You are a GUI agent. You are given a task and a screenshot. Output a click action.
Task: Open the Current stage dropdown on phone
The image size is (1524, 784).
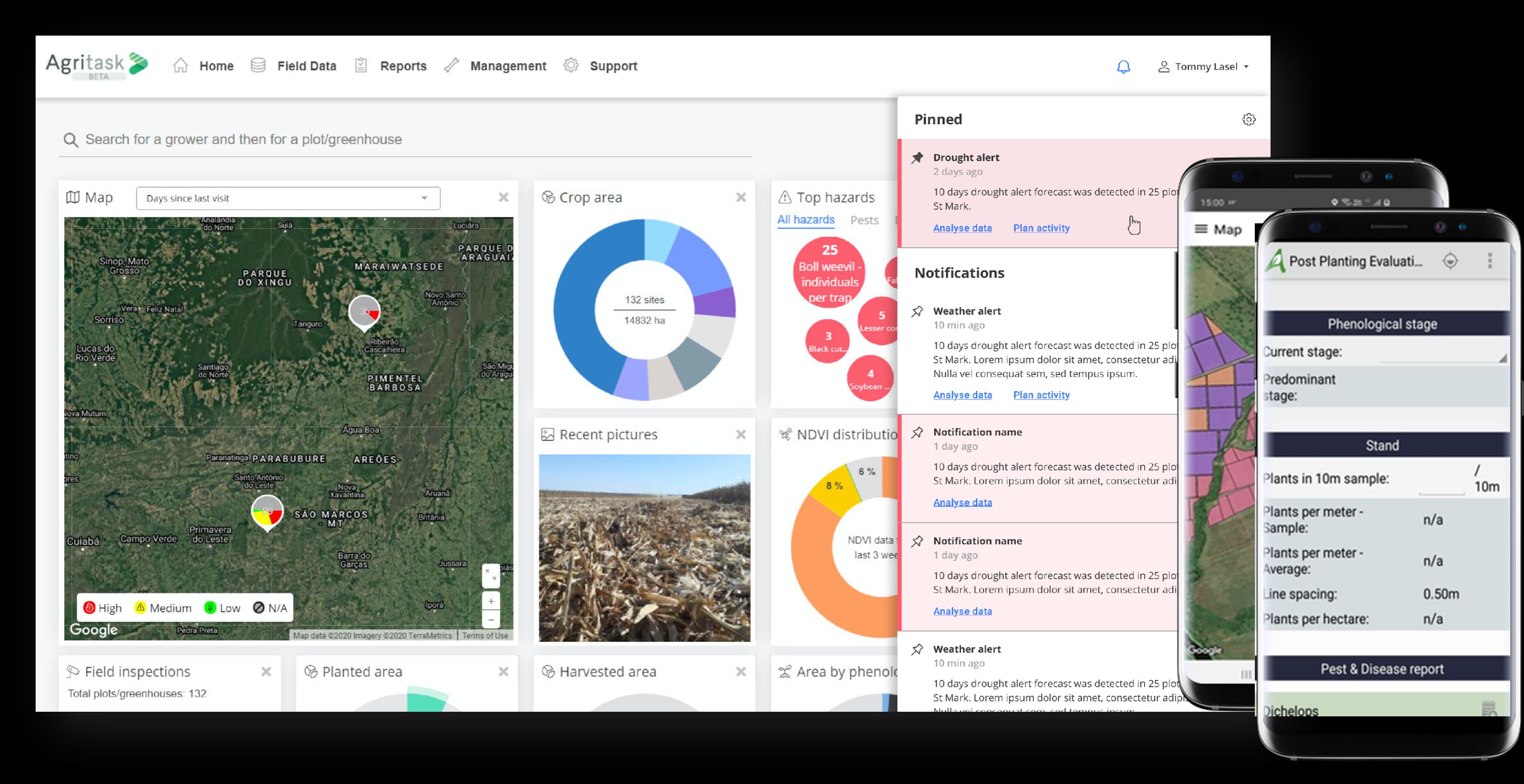coord(1444,353)
